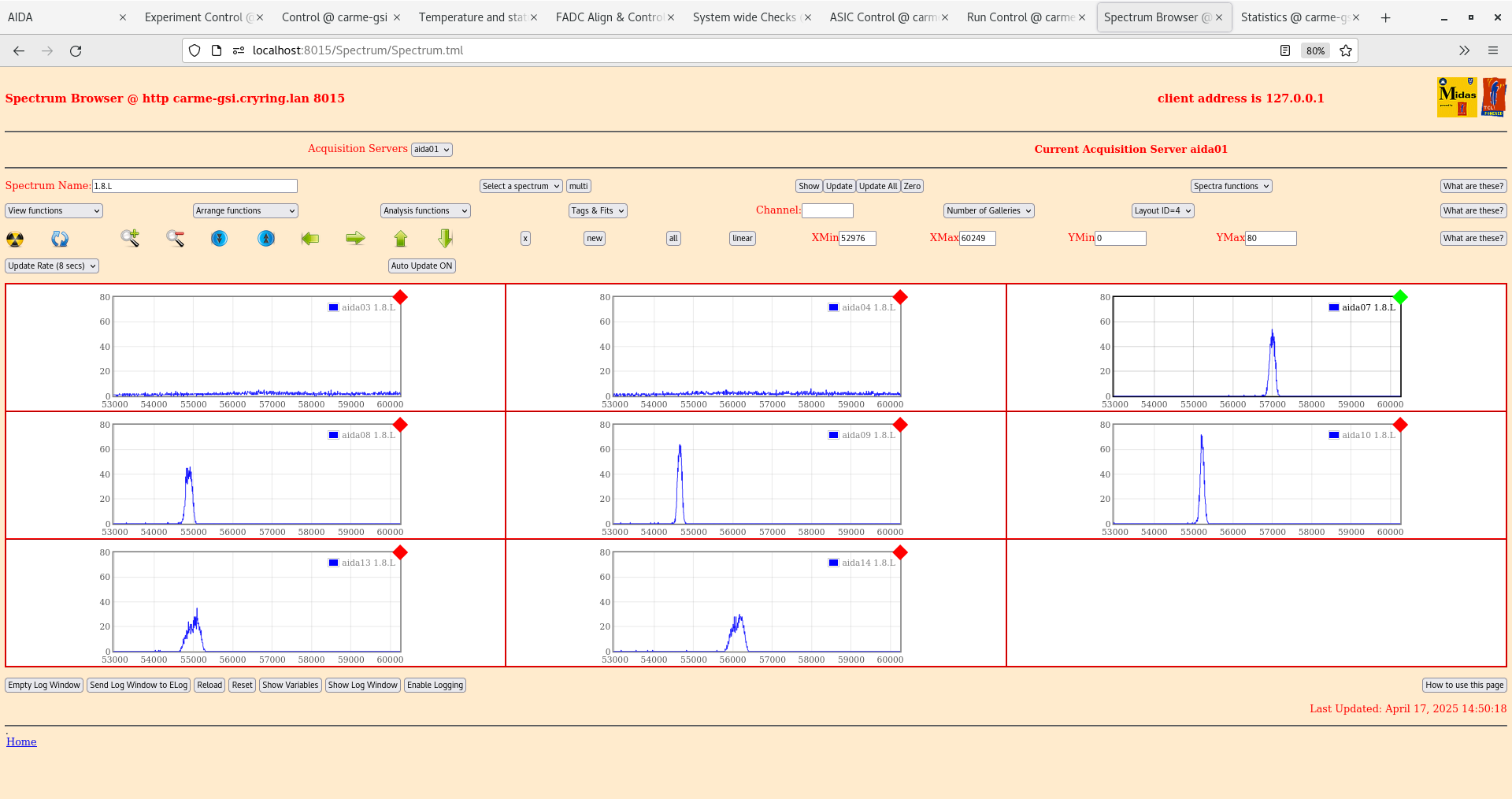Click the blue aida09 legend color swatch

pyautogui.click(x=833, y=435)
